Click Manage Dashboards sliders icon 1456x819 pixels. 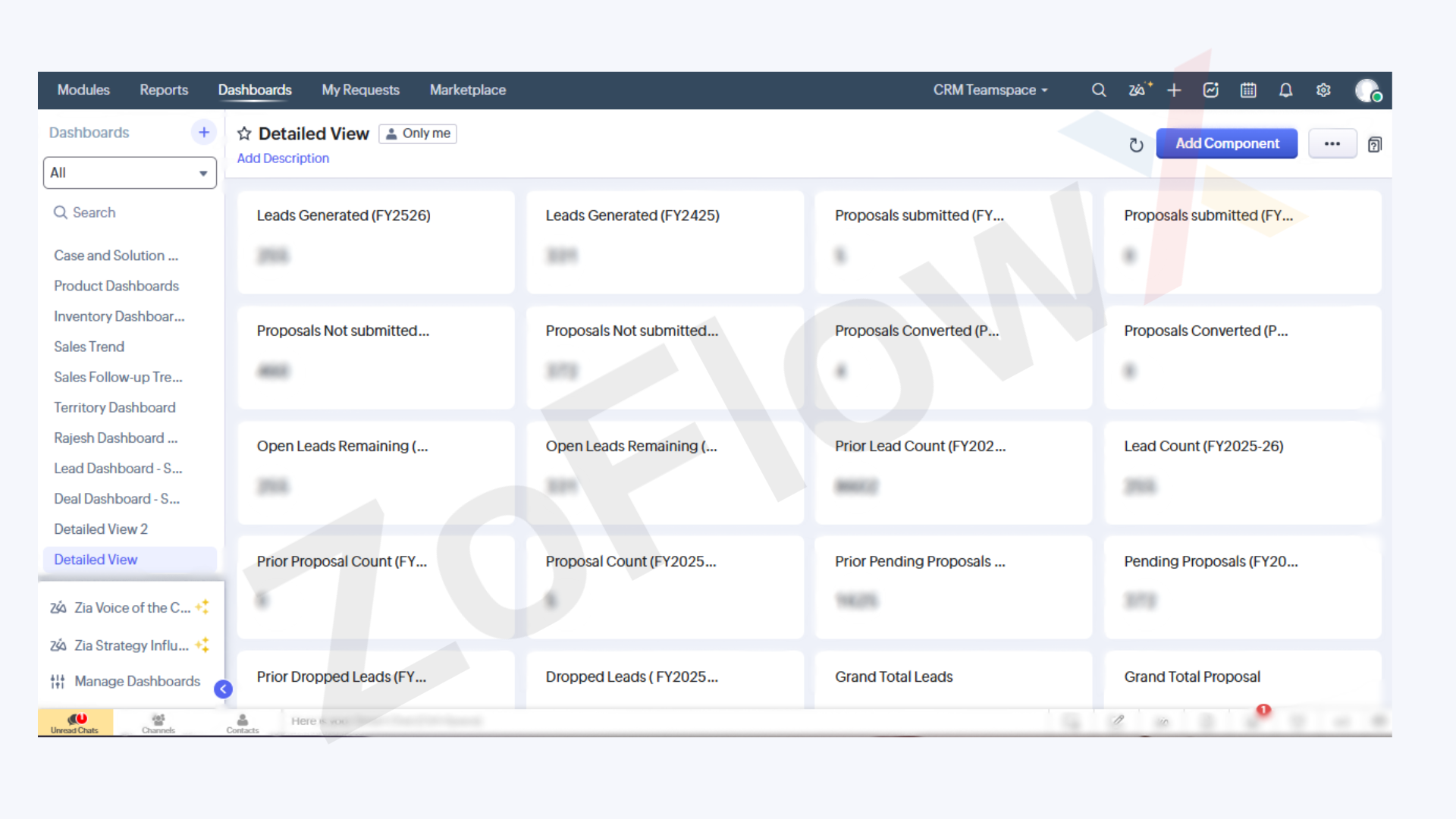(x=58, y=681)
